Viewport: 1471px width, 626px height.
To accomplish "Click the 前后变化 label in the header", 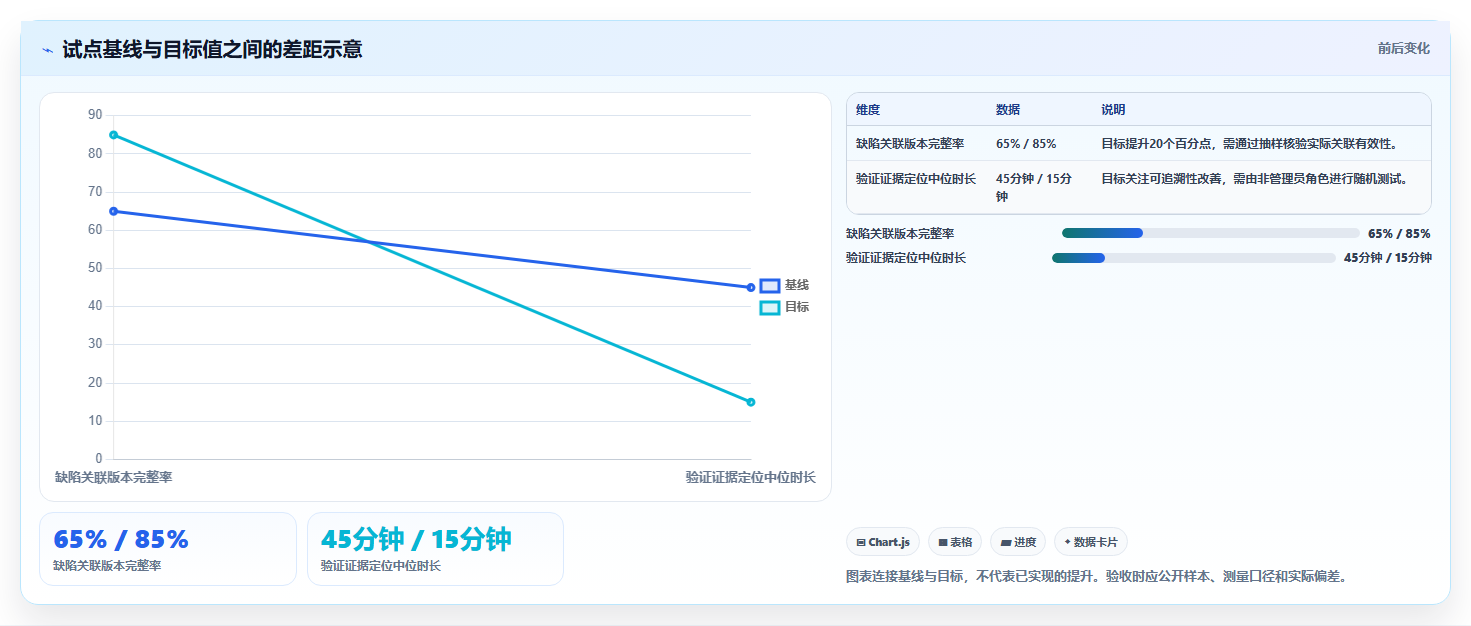I will (x=1403, y=48).
